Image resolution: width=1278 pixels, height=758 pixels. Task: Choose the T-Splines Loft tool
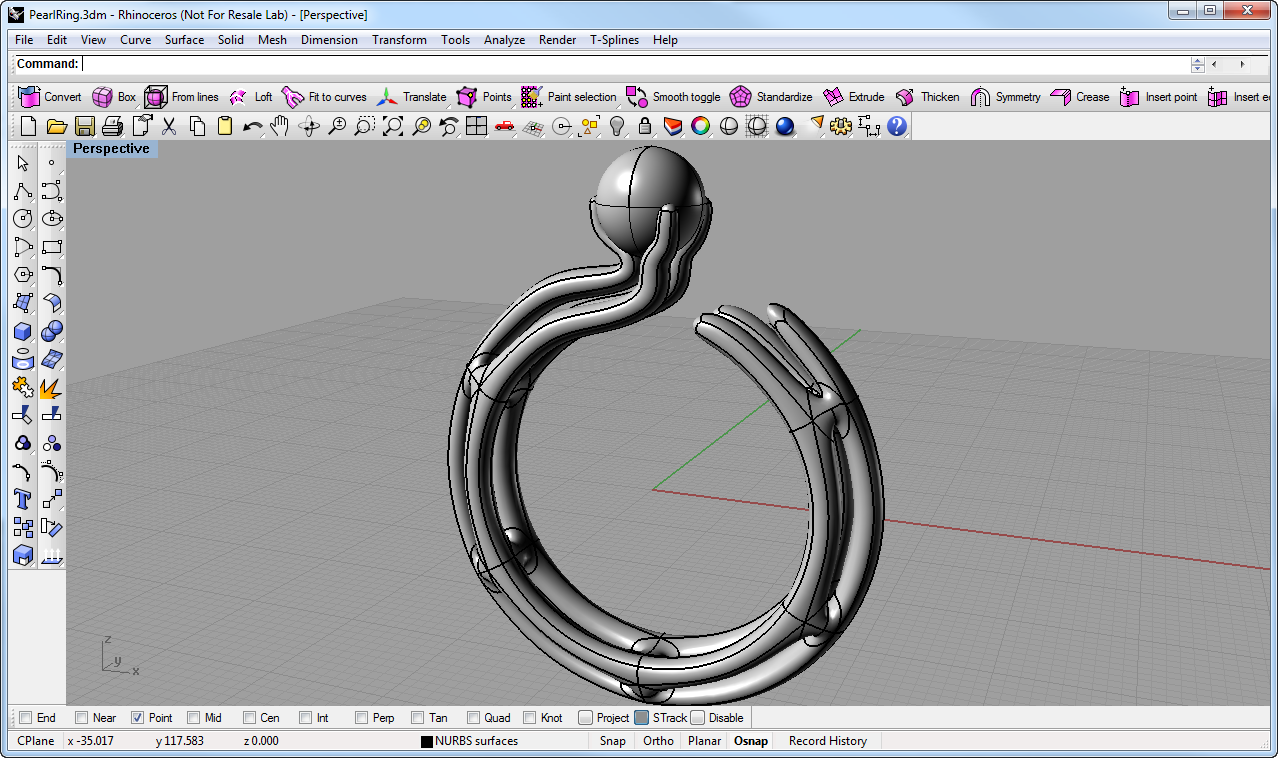250,97
